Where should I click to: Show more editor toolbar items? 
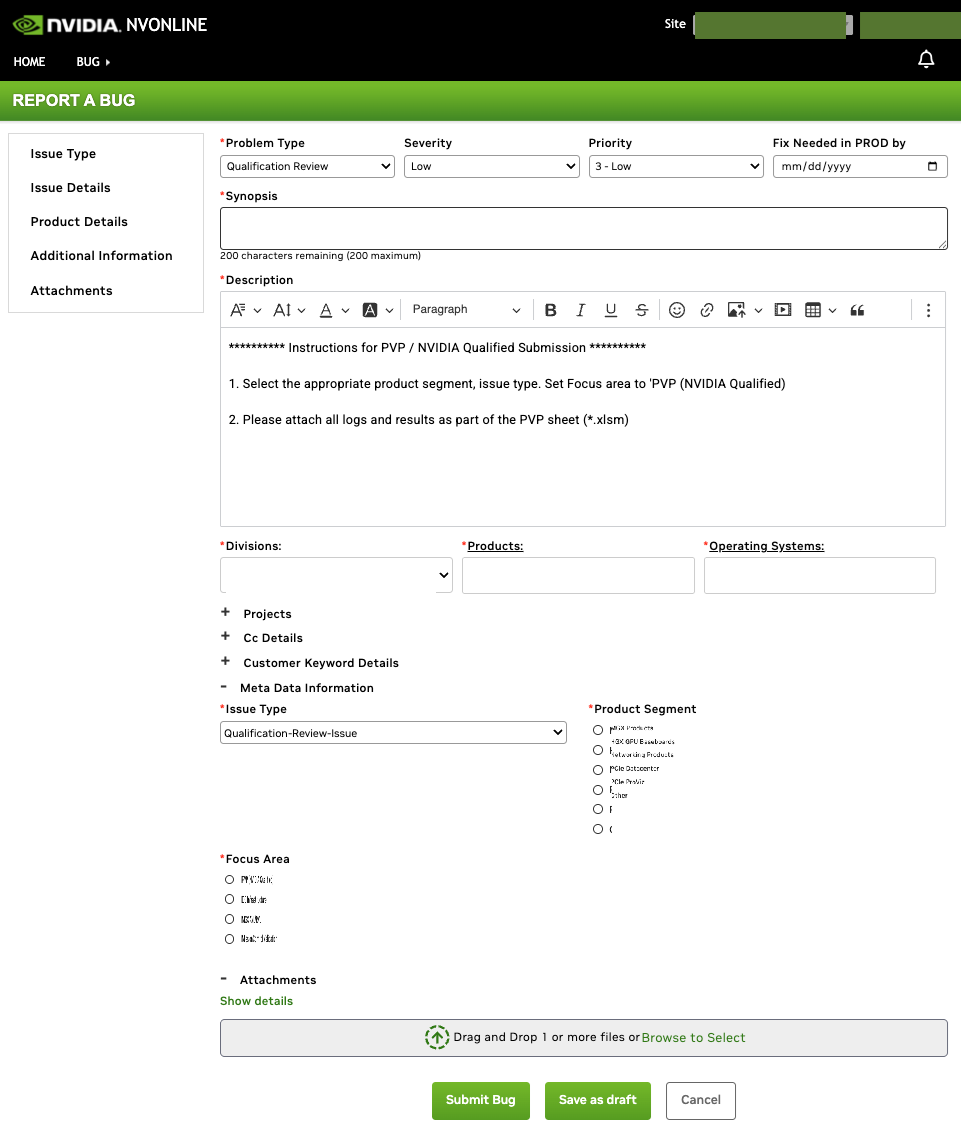[x=928, y=310]
